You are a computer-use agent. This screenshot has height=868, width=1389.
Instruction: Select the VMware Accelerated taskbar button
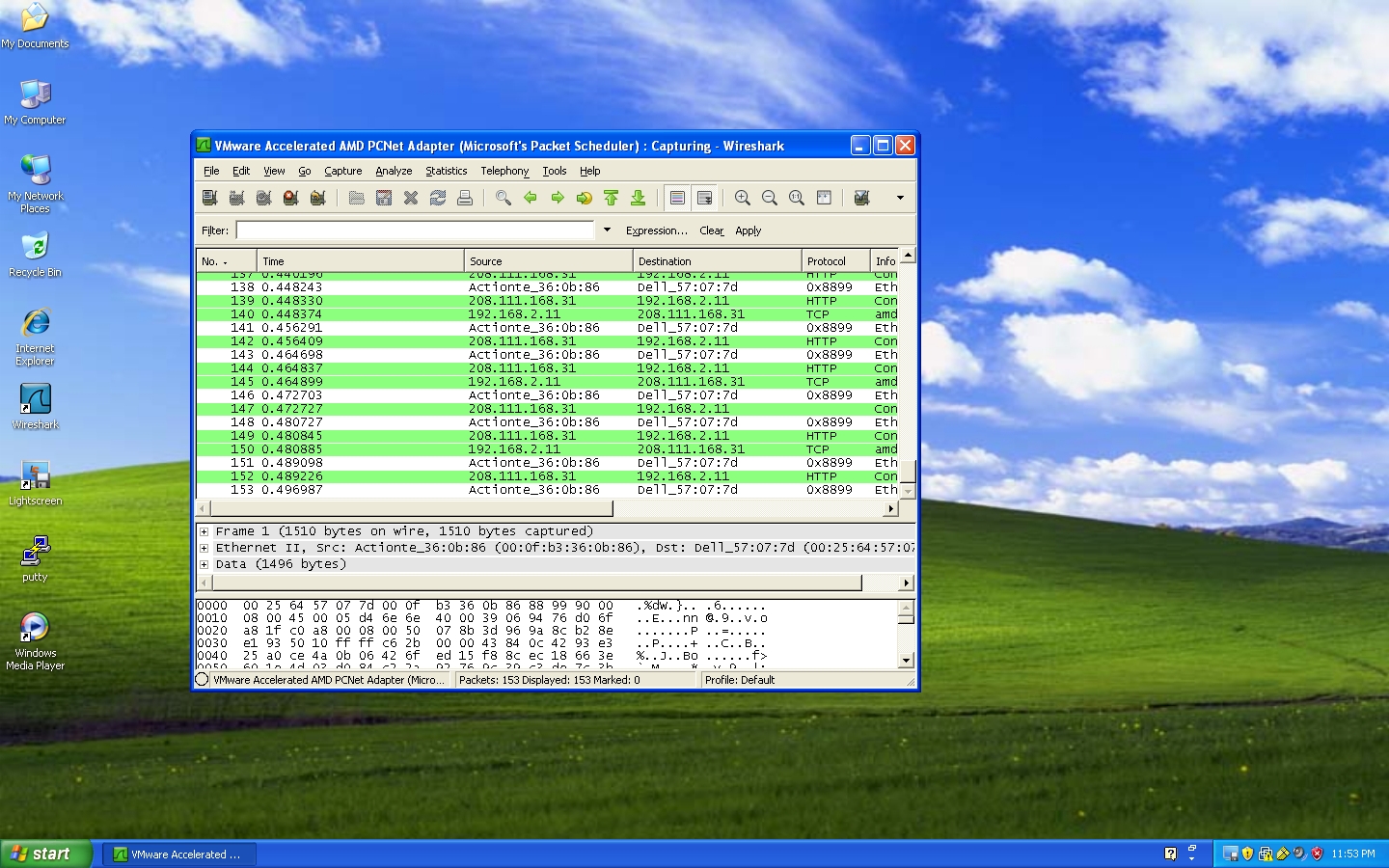click(179, 854)
